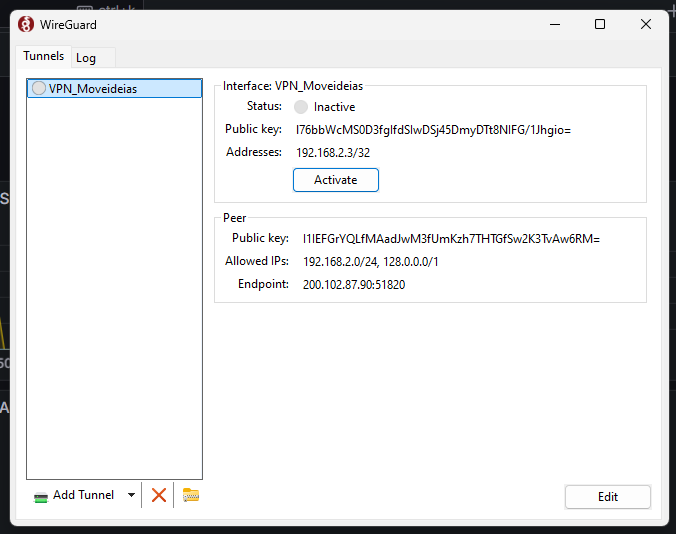Open the Edit tunnel dialog
This screenshot has width=676, height=534.
click(607, 497)
